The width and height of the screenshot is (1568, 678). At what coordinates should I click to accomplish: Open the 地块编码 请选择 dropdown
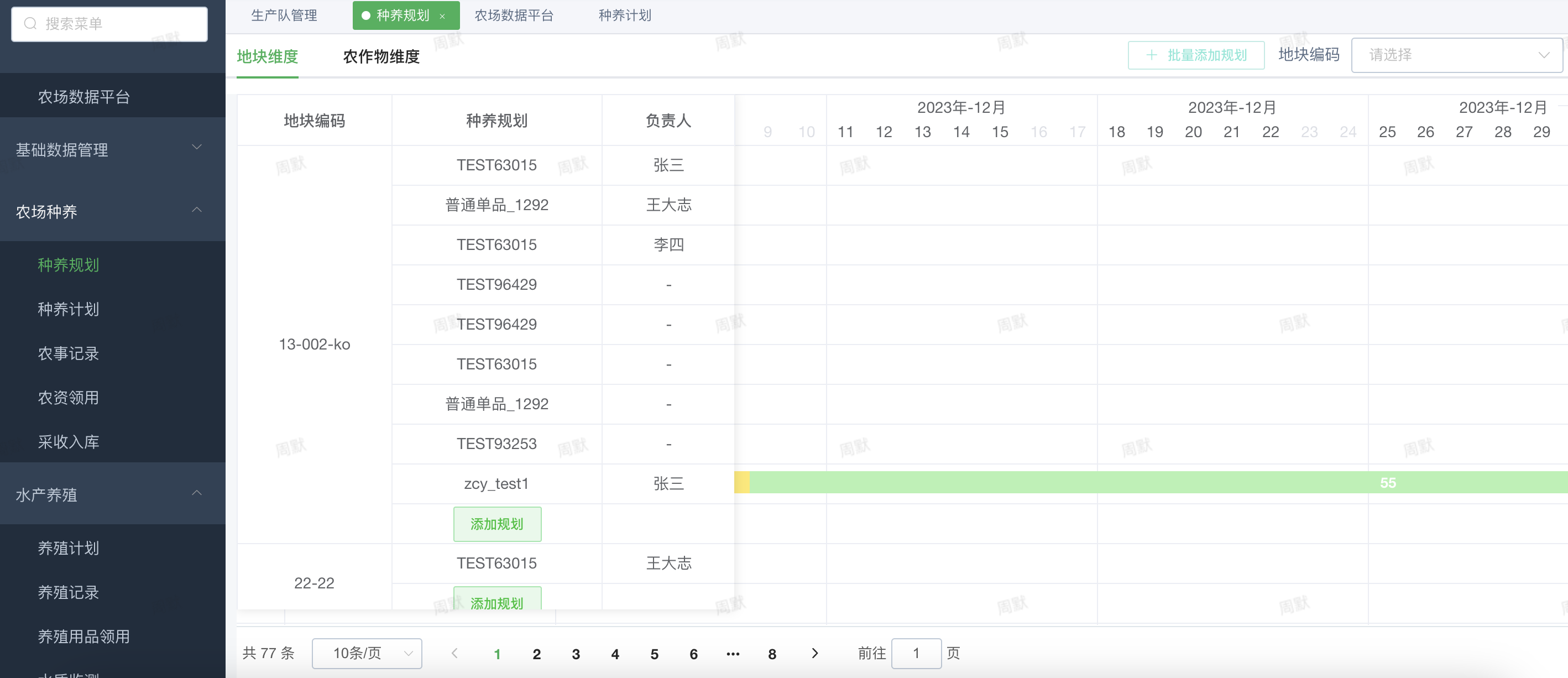click(1457, 55)
